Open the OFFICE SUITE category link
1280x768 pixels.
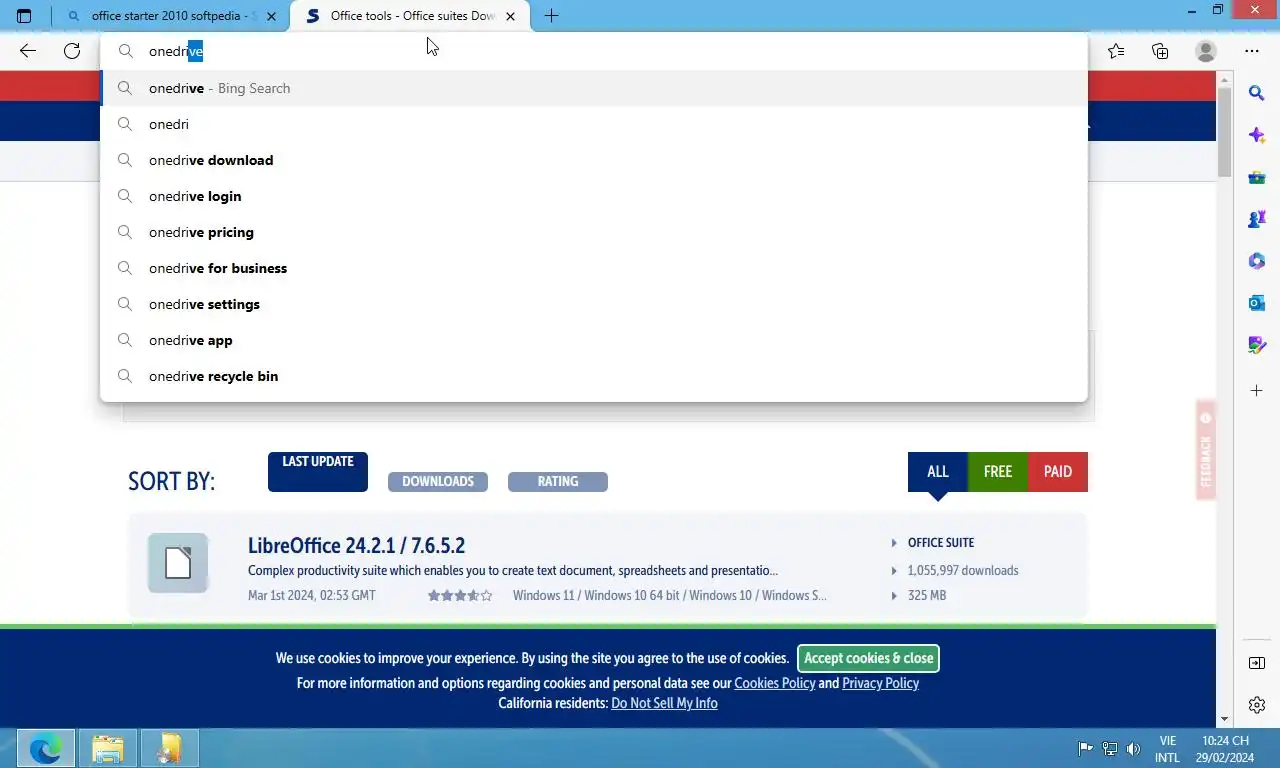pos(941,543)
